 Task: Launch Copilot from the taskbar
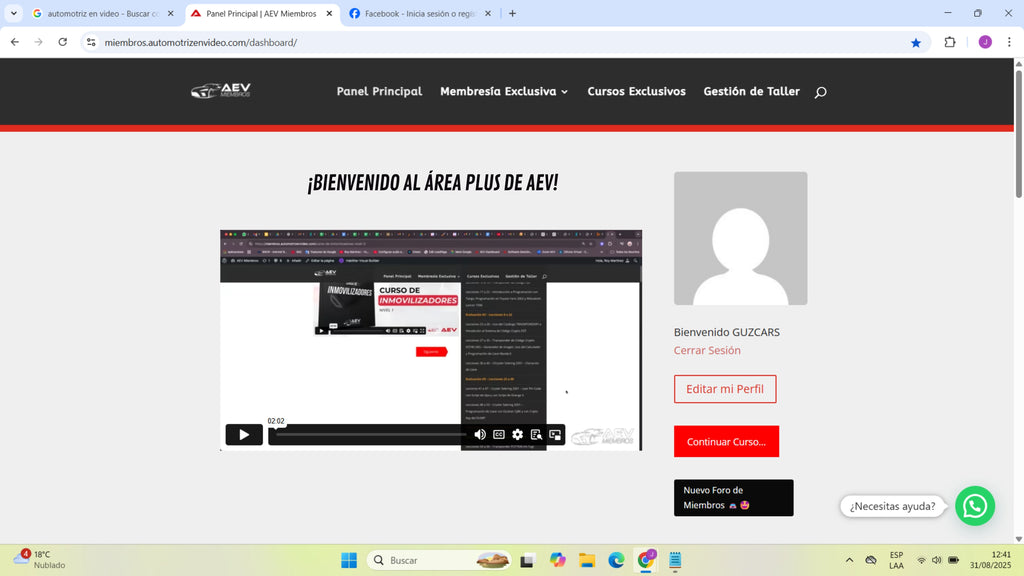click(x=558, y=559)
